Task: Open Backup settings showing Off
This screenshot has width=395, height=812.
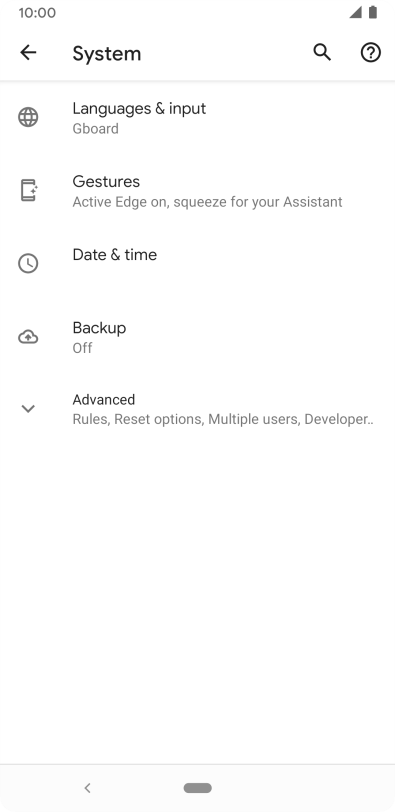Action: (197, 337)
